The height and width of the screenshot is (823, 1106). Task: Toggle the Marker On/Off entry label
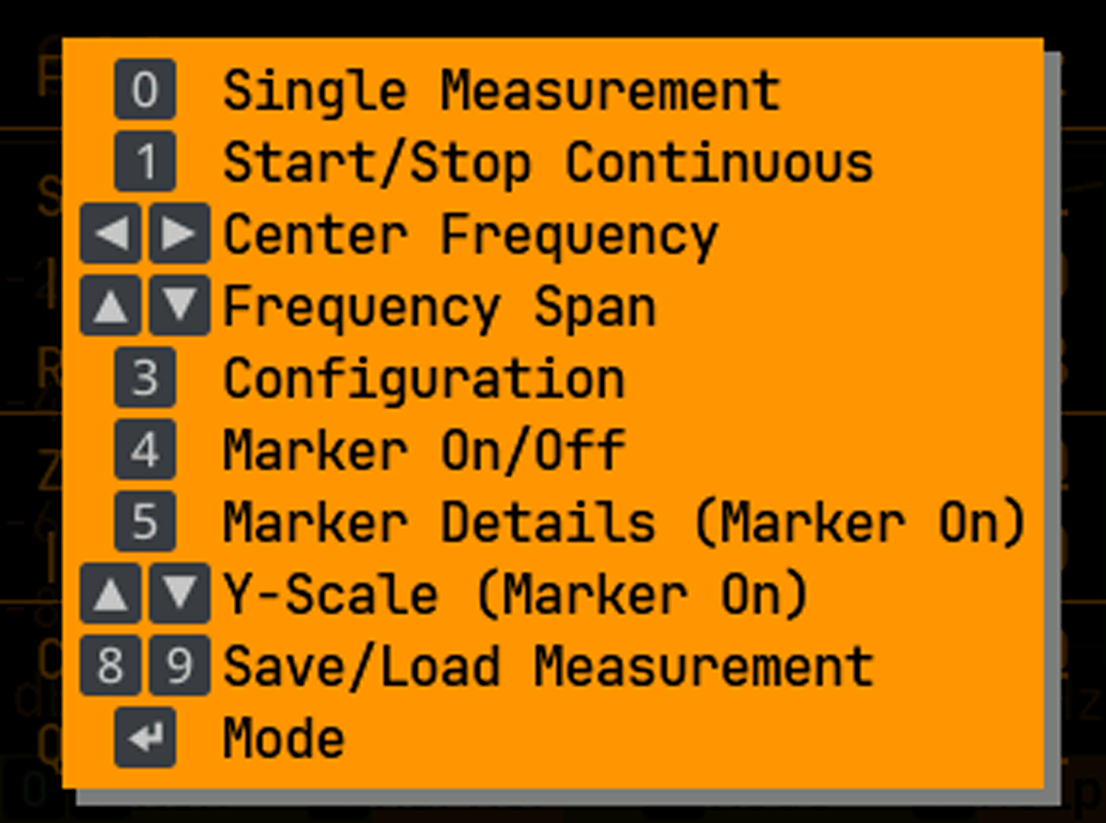tap(423, 451)
